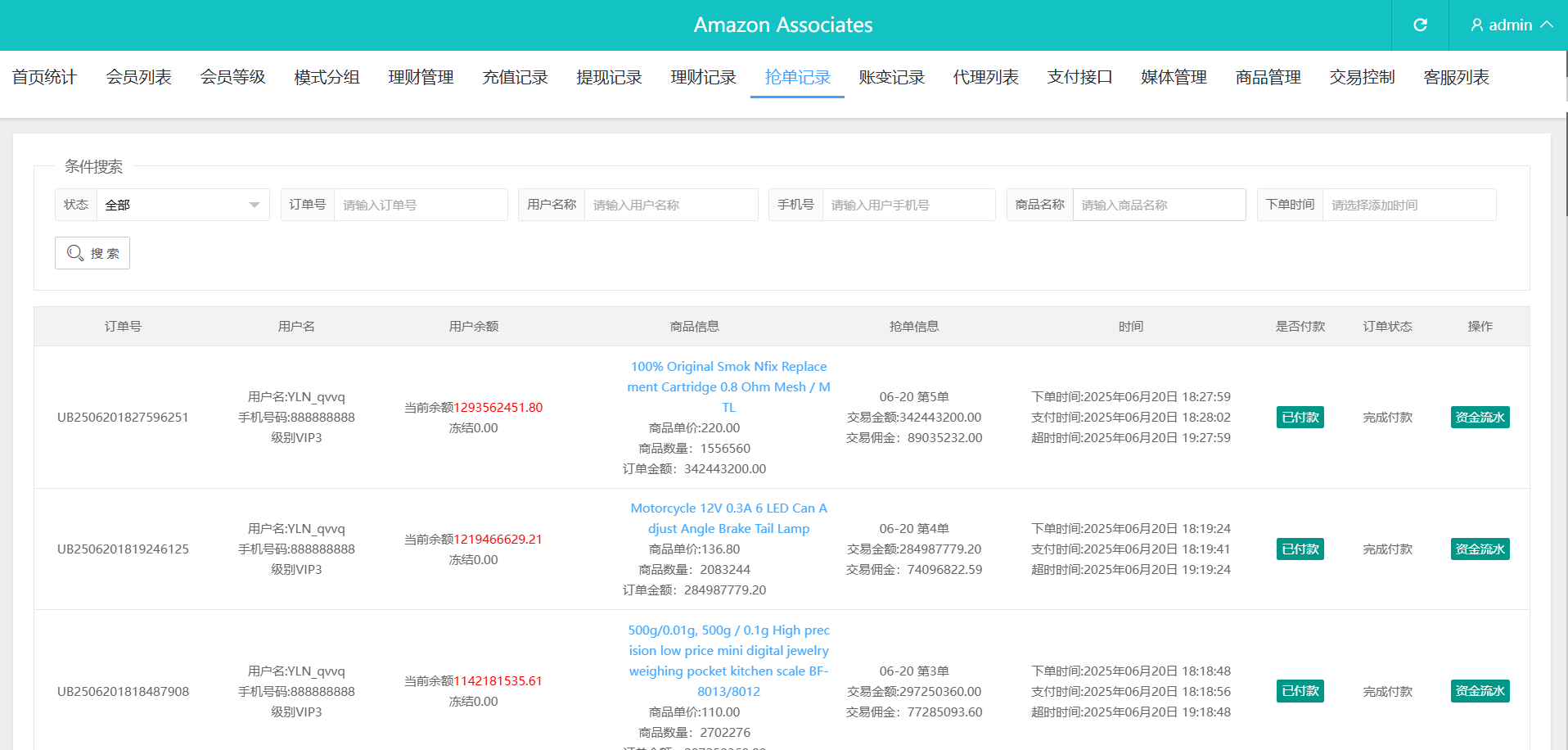Open 理财记录 tab
Screen dimensions: 1568x750
(x=704, y=77)
